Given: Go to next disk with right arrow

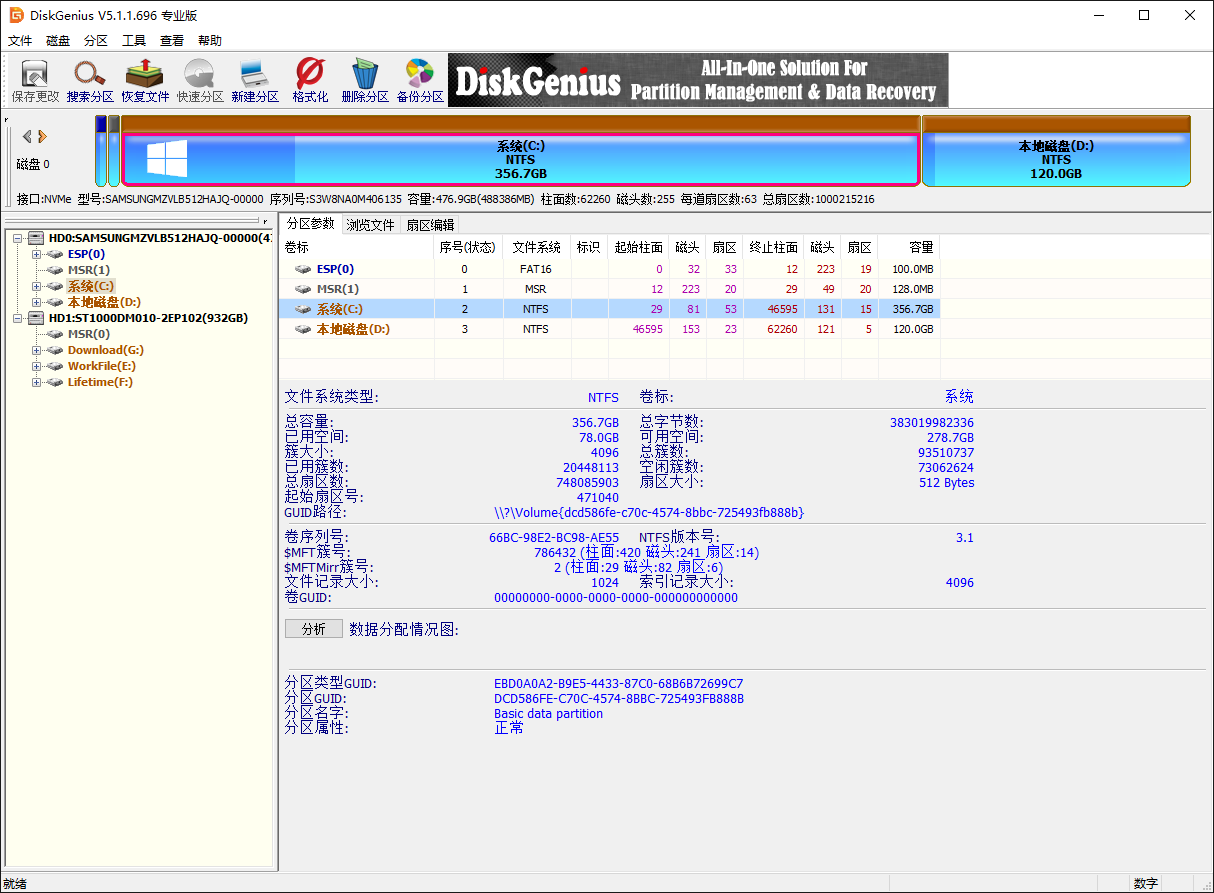Looking at the screenshot, I should [x=43, y=136].
